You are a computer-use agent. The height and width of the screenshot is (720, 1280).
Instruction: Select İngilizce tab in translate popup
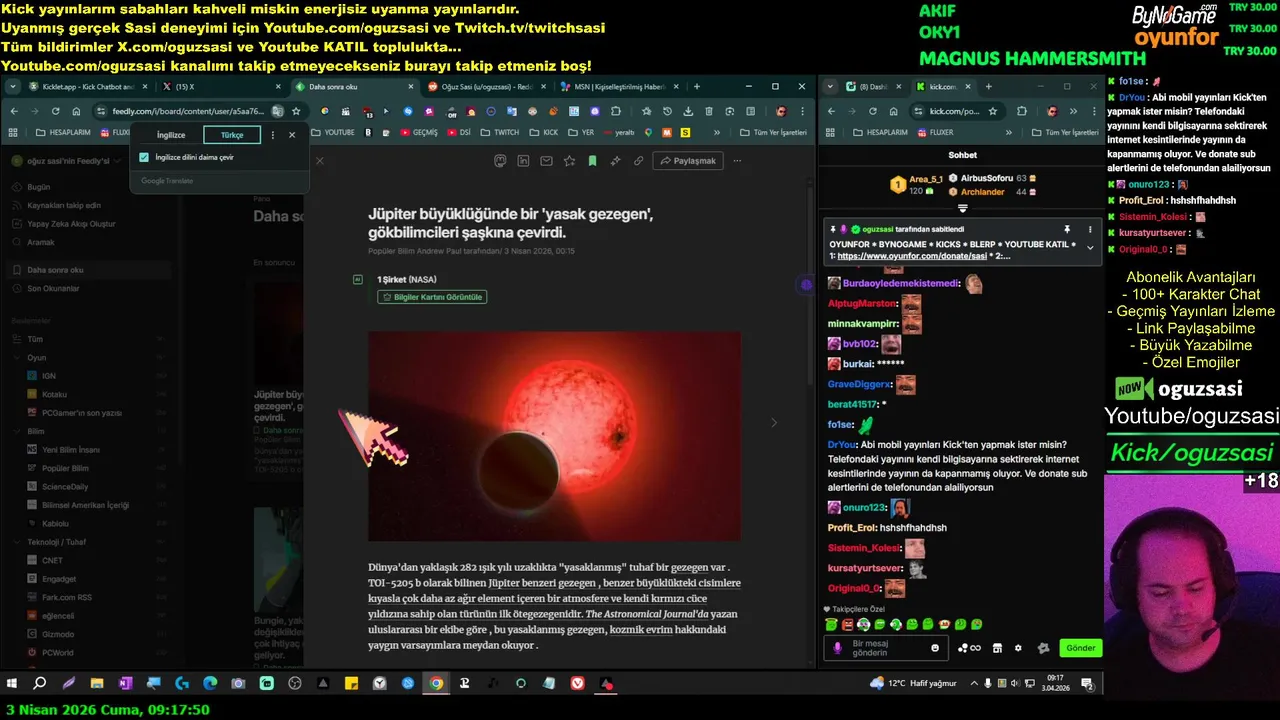coord(171,135)
